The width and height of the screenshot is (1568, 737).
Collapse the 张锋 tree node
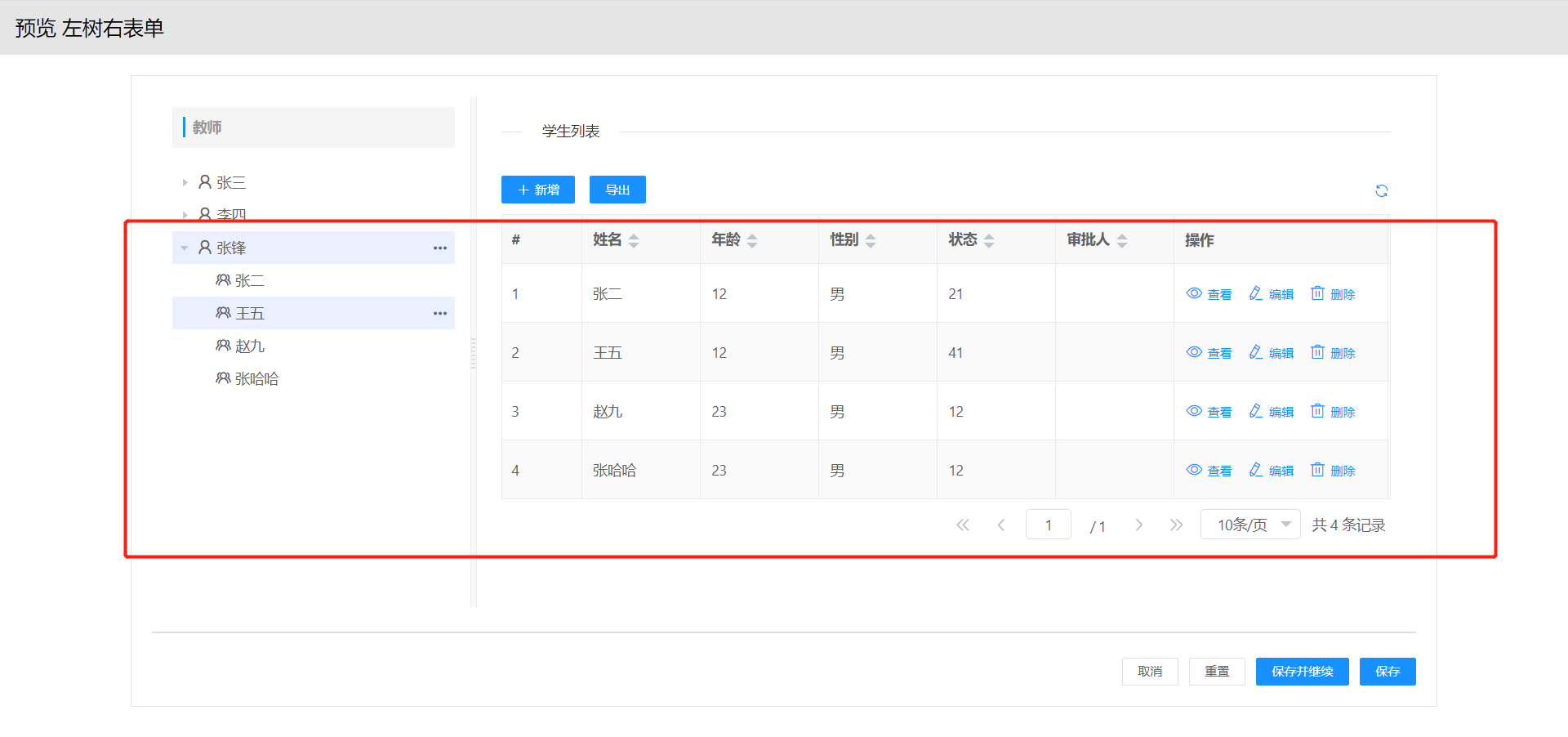[x=185, y=248]
